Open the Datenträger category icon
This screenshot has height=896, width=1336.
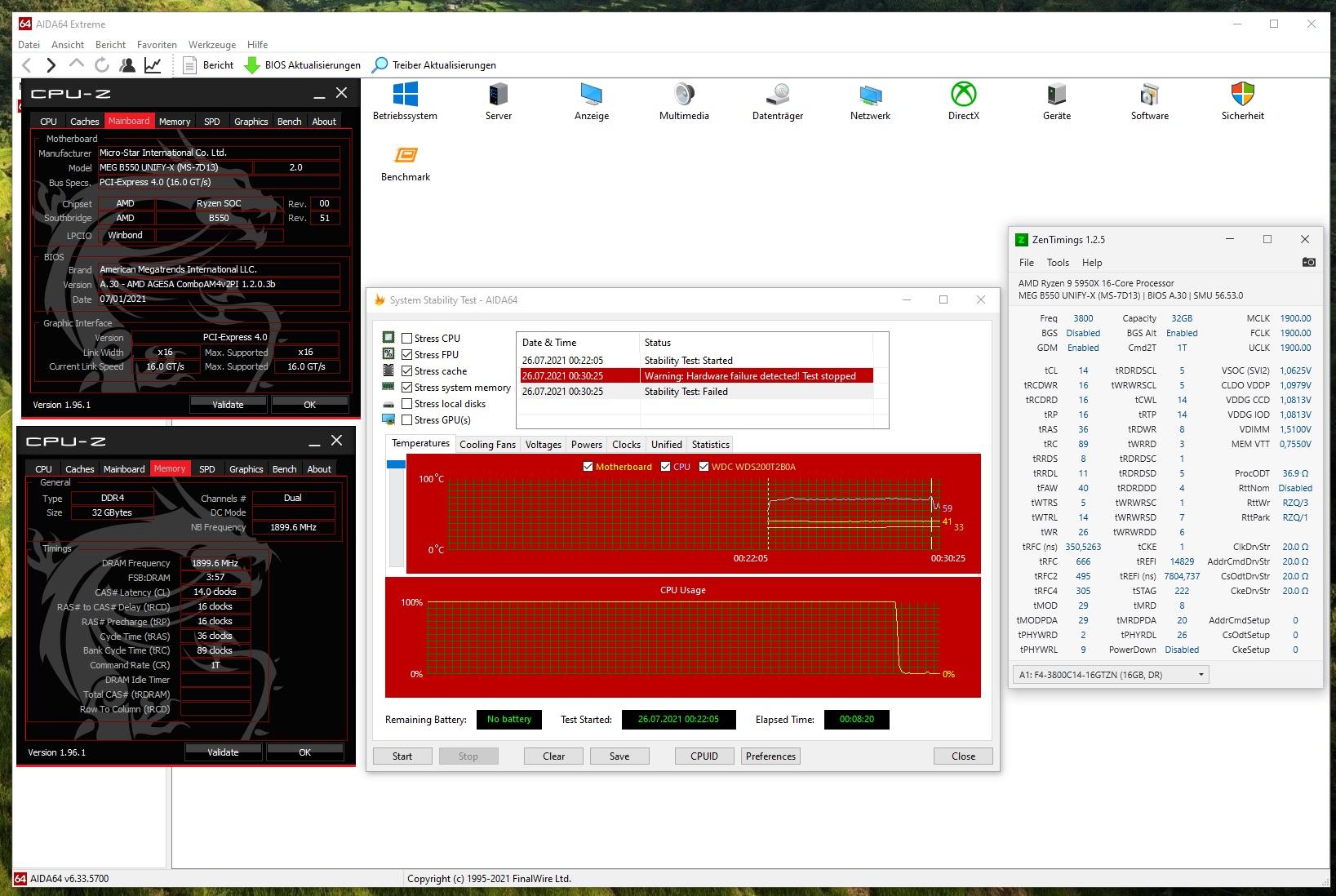[x=778, y=101]
